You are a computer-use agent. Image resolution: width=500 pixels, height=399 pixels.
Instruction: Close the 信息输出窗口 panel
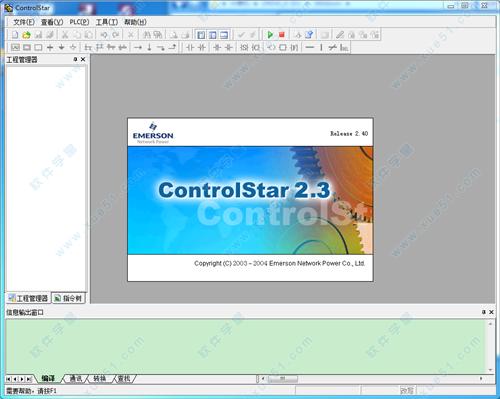click(491, 312)
